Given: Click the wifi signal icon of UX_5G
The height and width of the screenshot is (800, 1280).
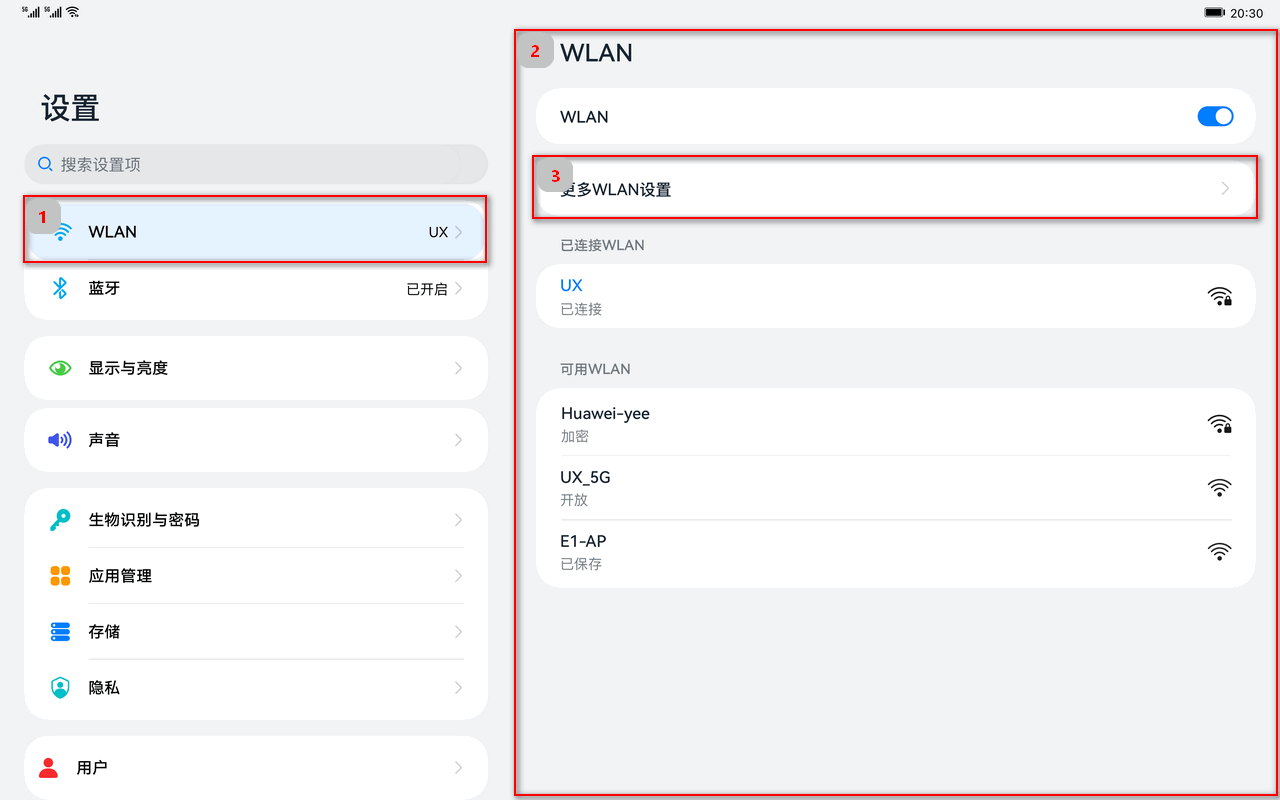Looking at the screenshot, I should (x=1220, y=488).
